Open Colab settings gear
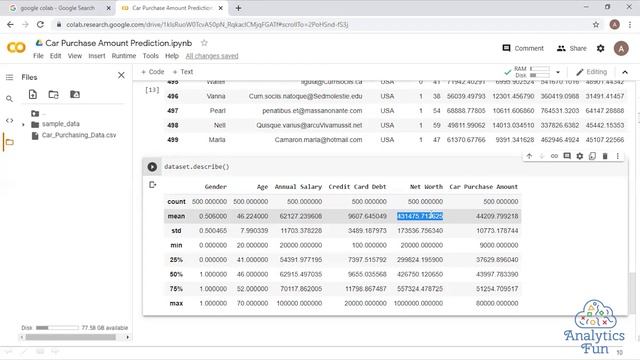640x360 pixels. pyautogui.click(x=600, y=48)
